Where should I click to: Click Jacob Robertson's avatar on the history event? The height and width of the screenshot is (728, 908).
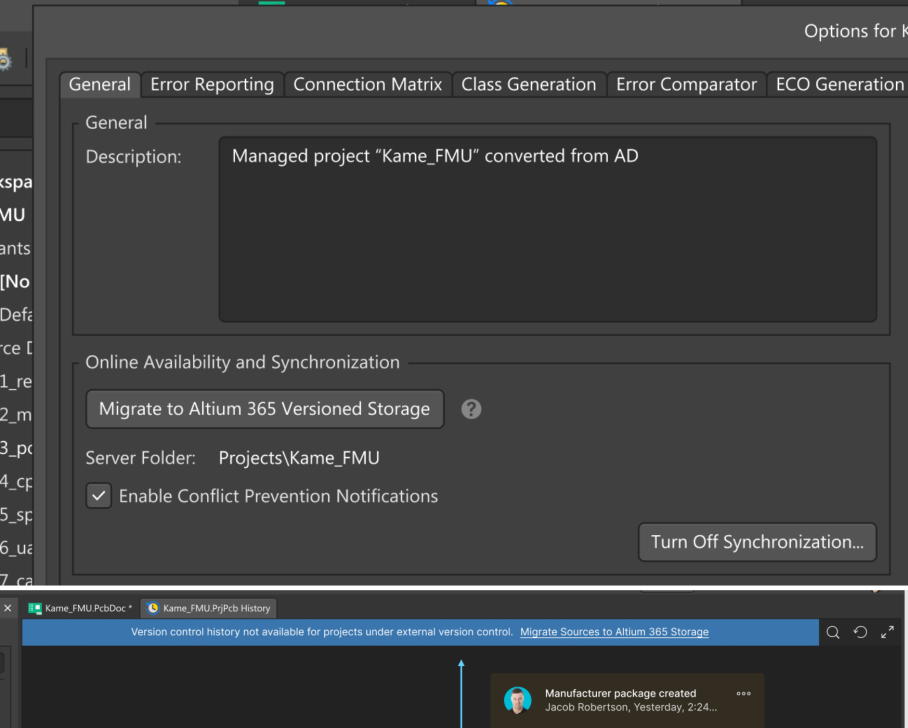click(x=517, y=700)
